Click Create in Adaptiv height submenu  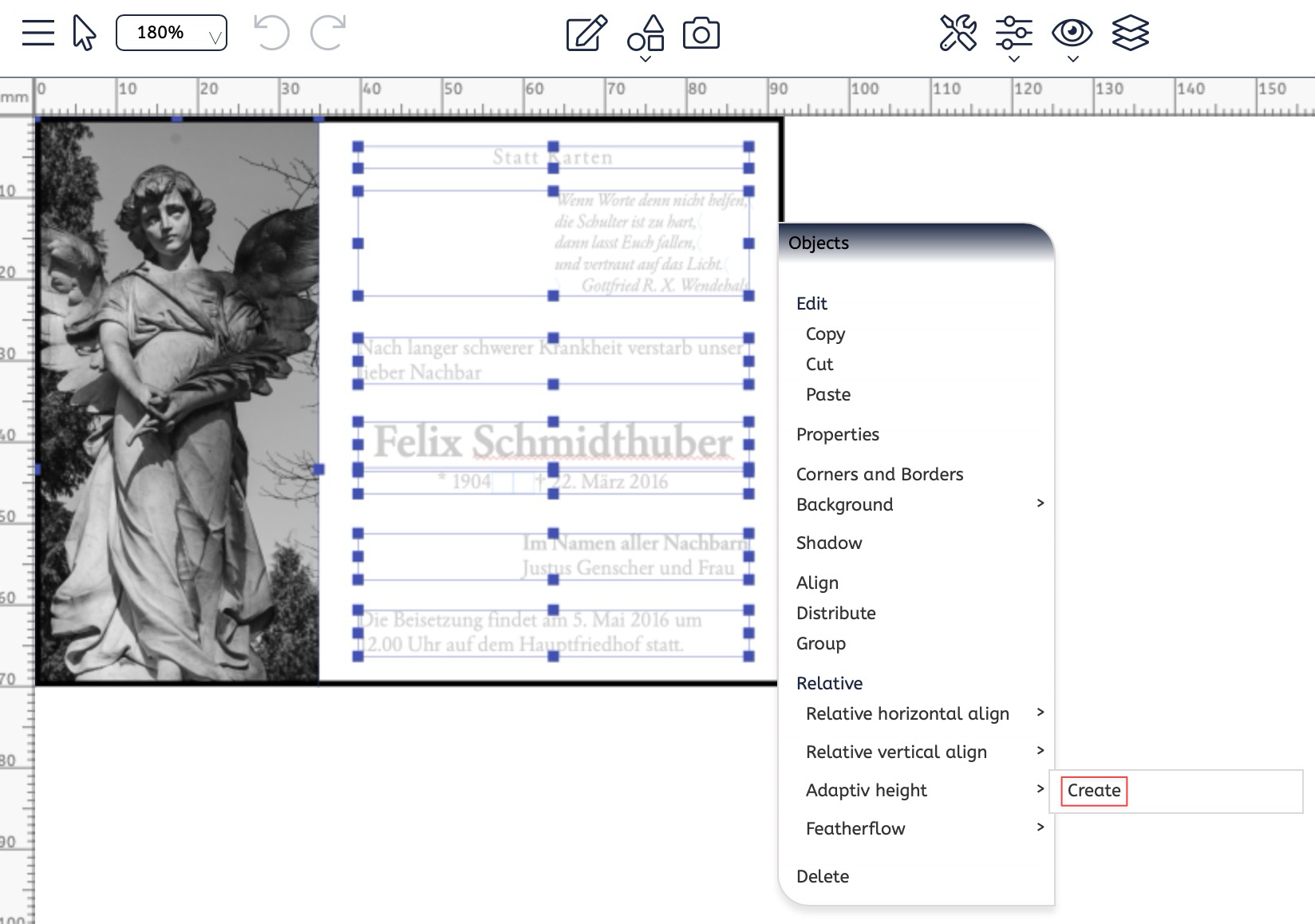(x=1094, y=791)
